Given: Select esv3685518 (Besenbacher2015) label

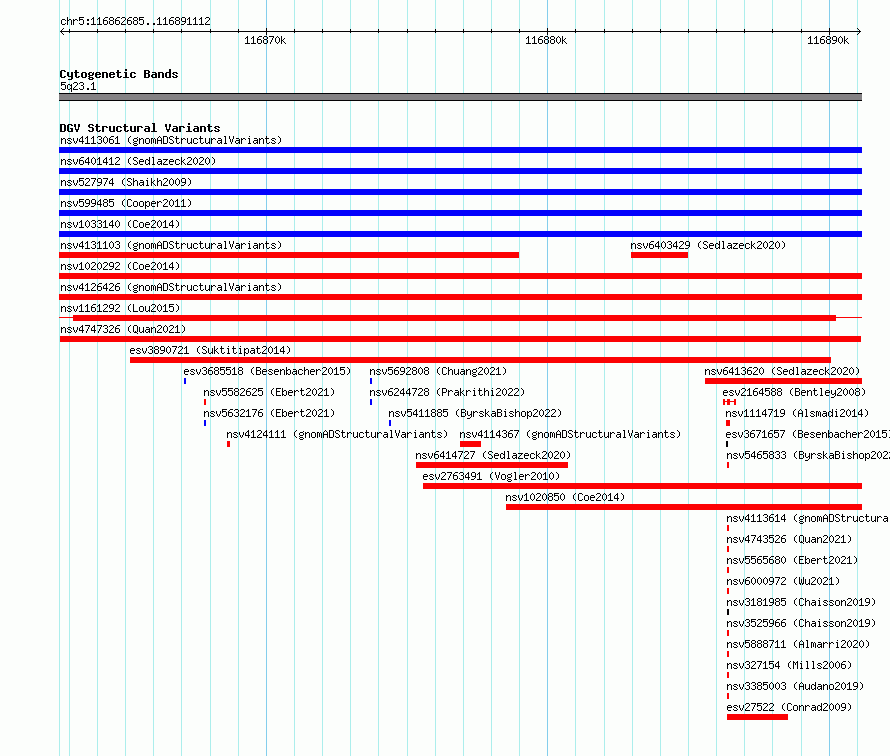Looking at the screenshot, I should point(267,371).
